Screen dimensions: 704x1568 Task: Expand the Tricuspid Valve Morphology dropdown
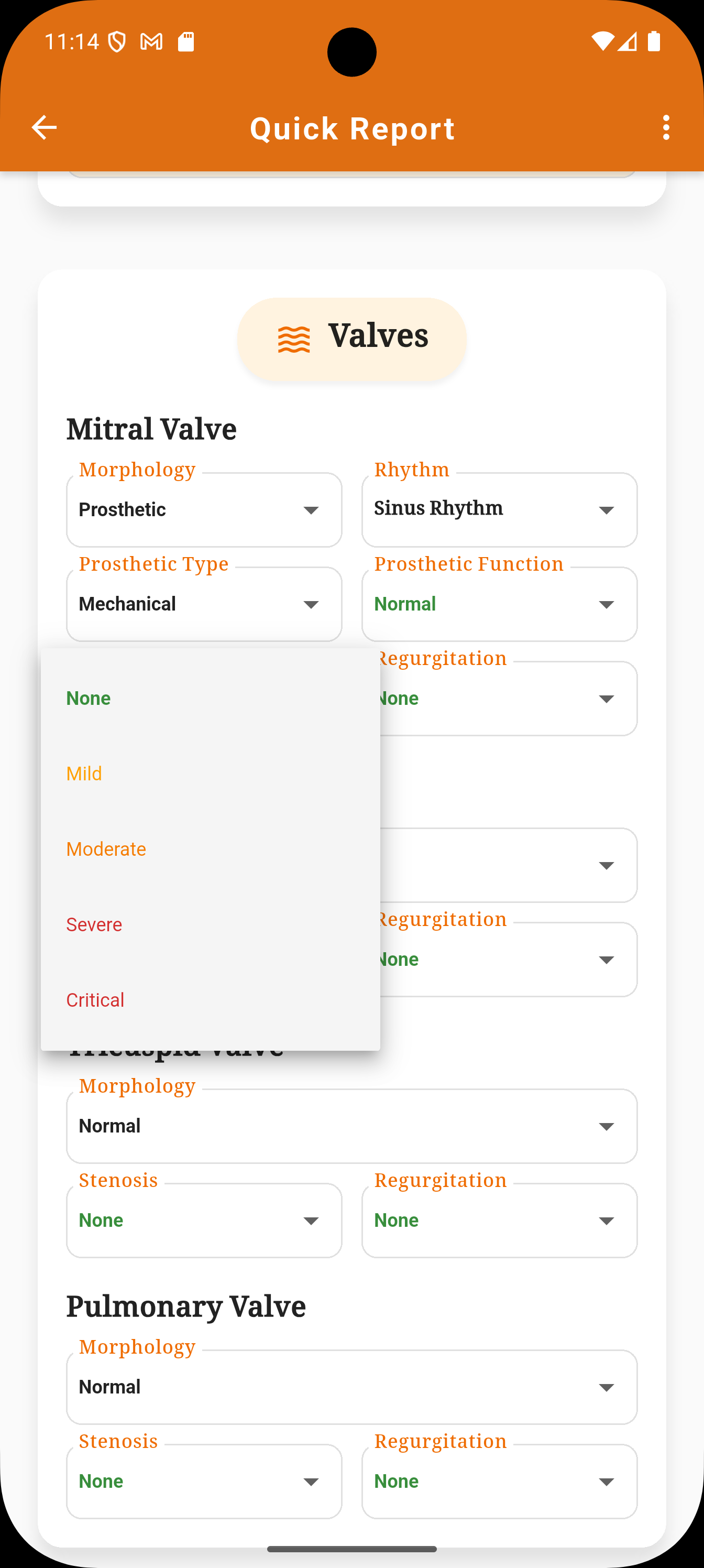pos(351,1126)
